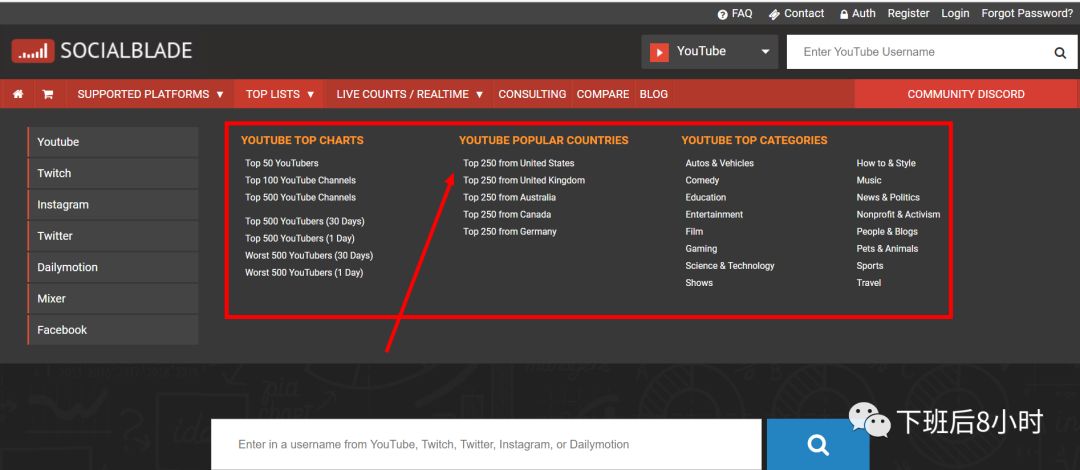
Task: Open the shopping cart icon
Action: 47,94
